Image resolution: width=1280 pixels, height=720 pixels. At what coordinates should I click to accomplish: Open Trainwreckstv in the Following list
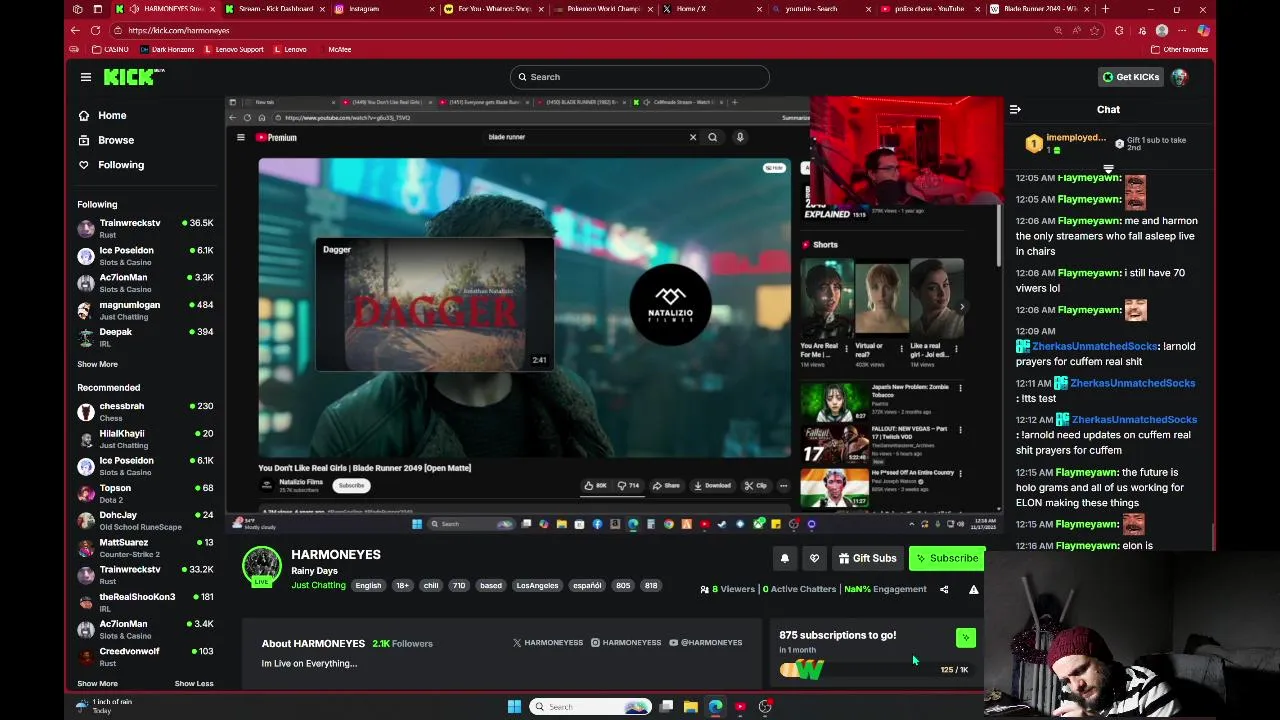146,229
